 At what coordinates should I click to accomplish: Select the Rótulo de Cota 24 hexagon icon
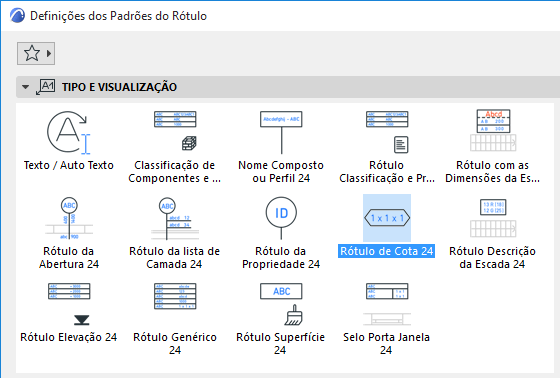pyautogui.click(x=387, y=218)
